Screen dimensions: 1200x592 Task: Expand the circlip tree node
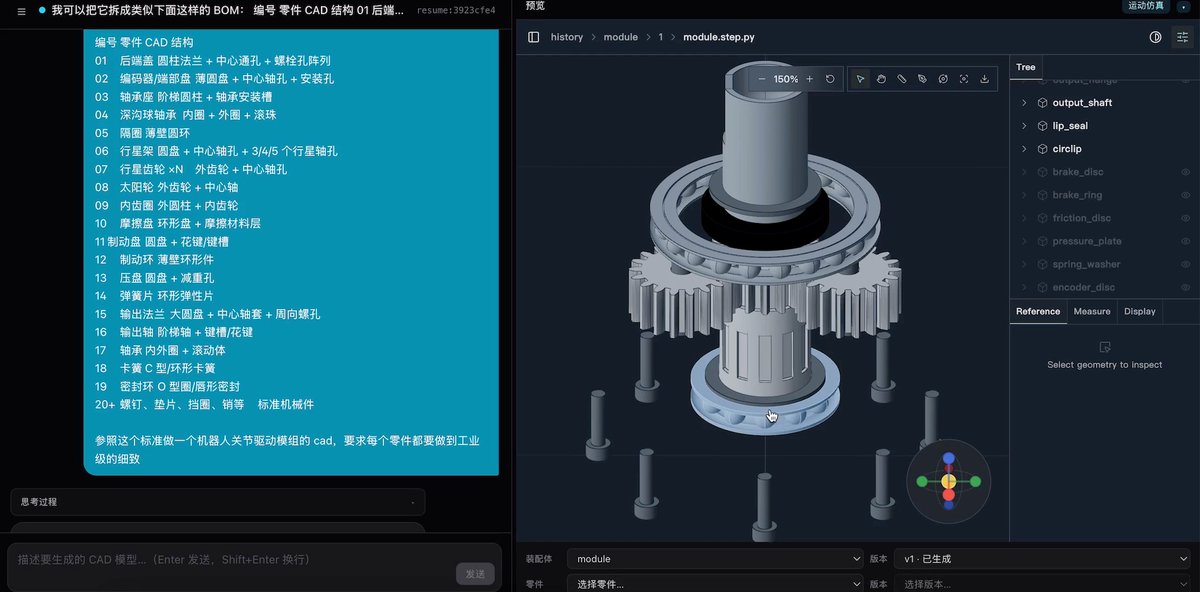point(1024,149)
